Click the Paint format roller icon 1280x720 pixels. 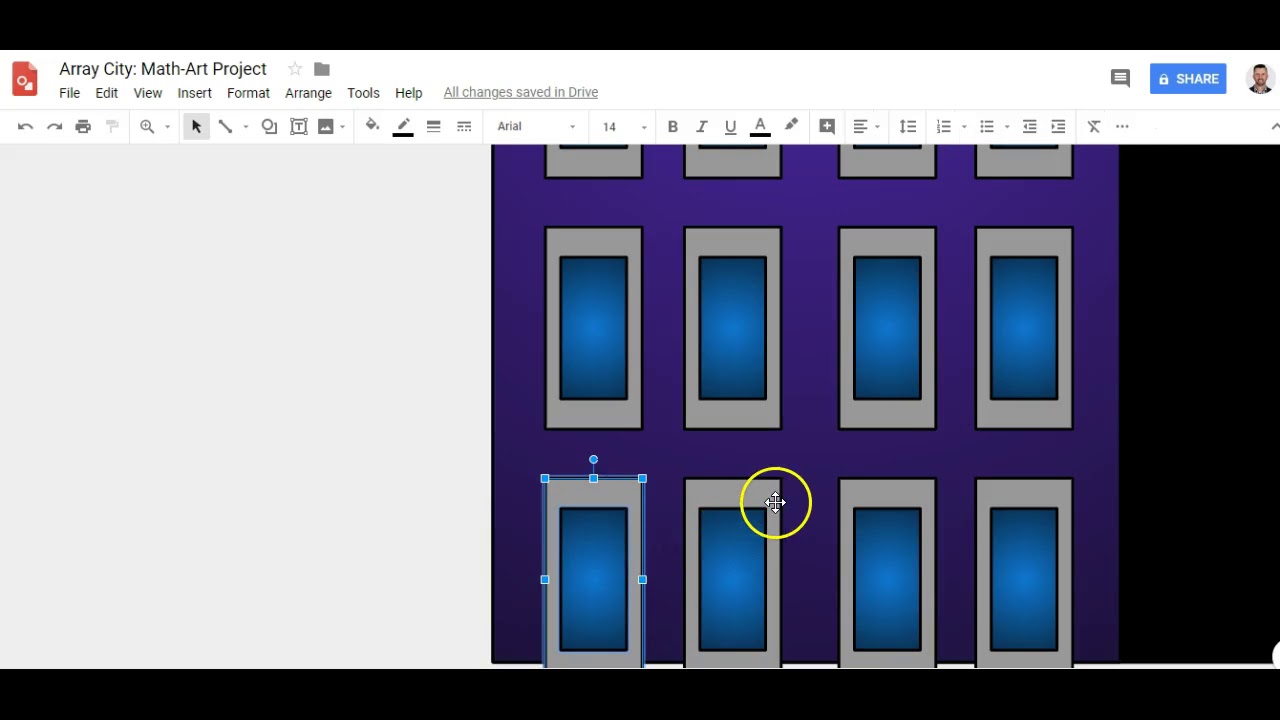point(112,127)
